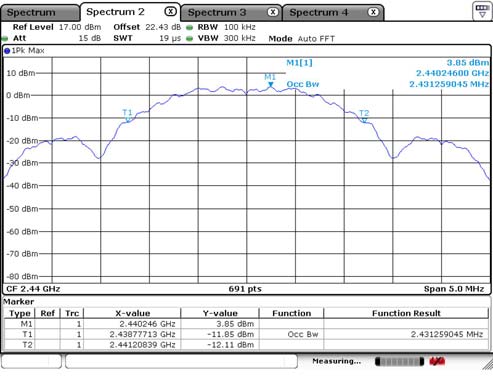
Task: Select the T1 row in marker table
Action: (x=246, y=334)
